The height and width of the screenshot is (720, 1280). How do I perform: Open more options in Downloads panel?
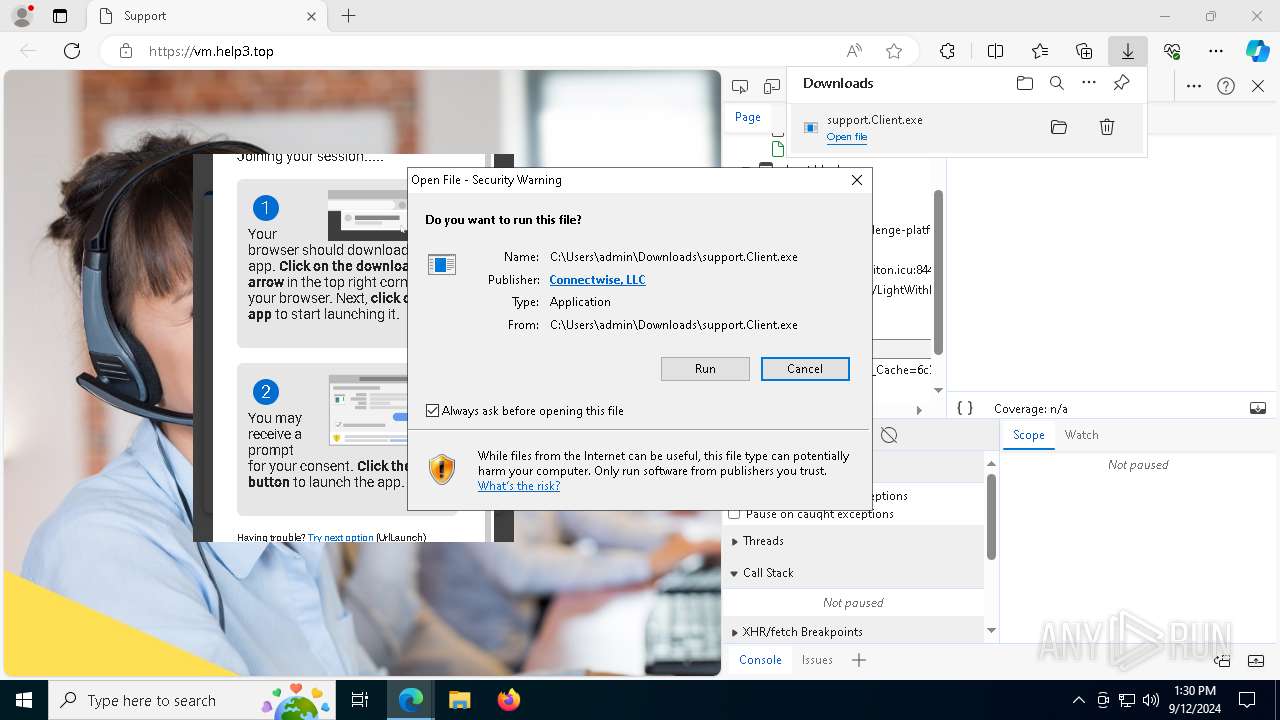[1089, 83]
